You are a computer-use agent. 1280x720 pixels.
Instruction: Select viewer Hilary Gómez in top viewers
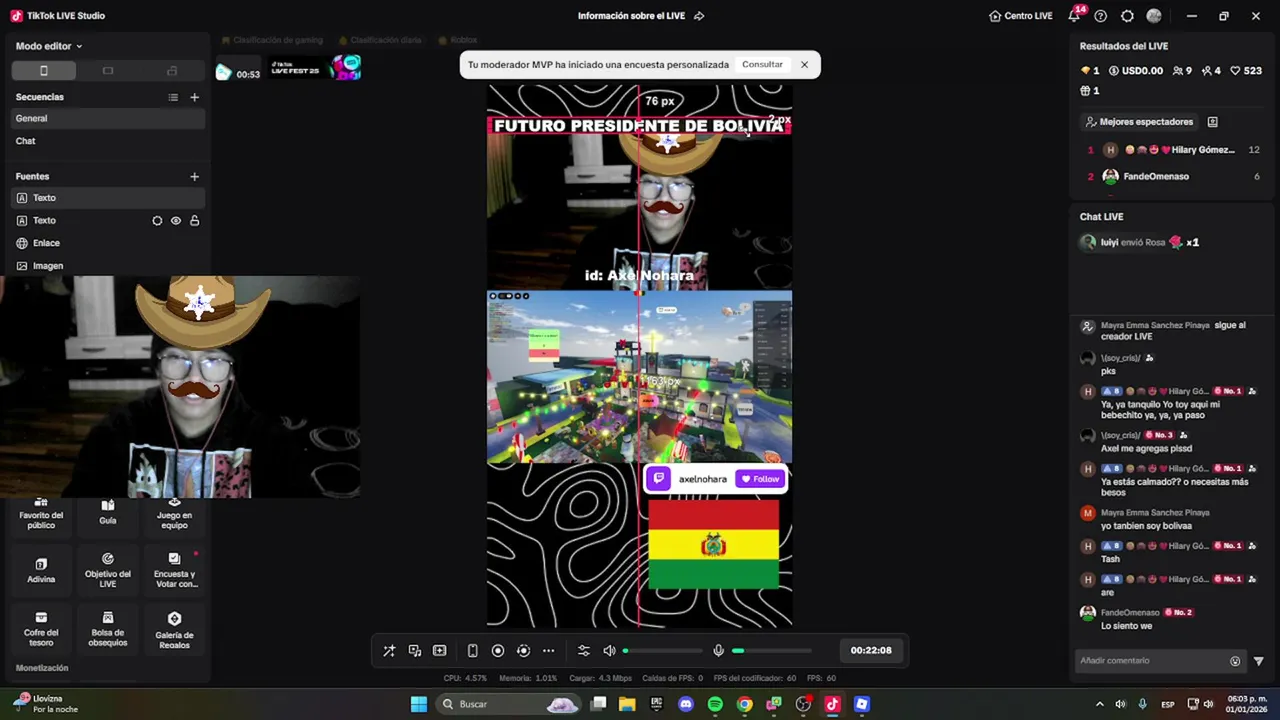(1172, 150)
